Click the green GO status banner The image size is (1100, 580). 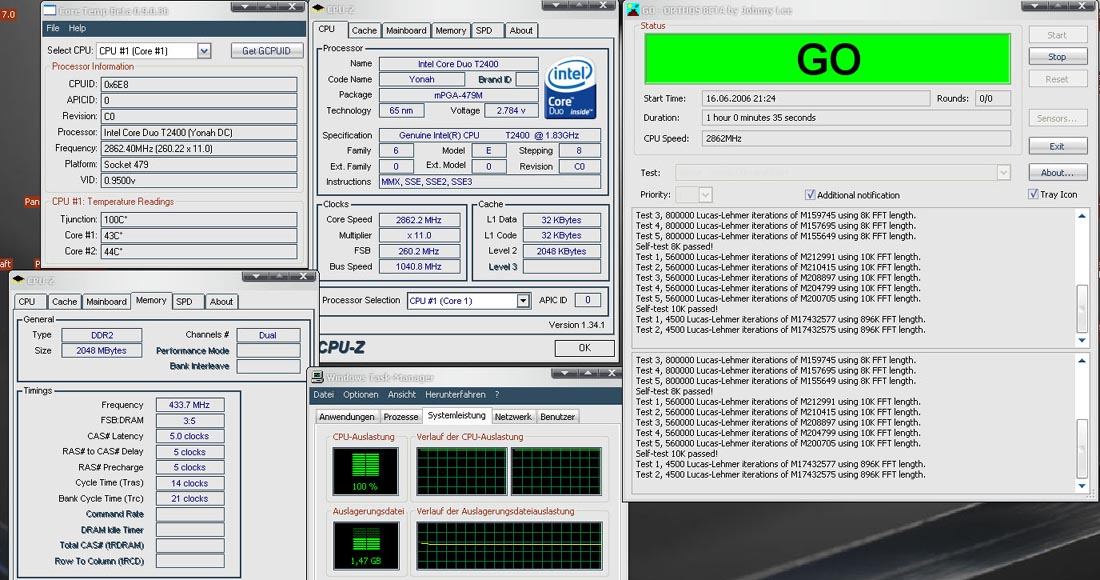[828, 59]
